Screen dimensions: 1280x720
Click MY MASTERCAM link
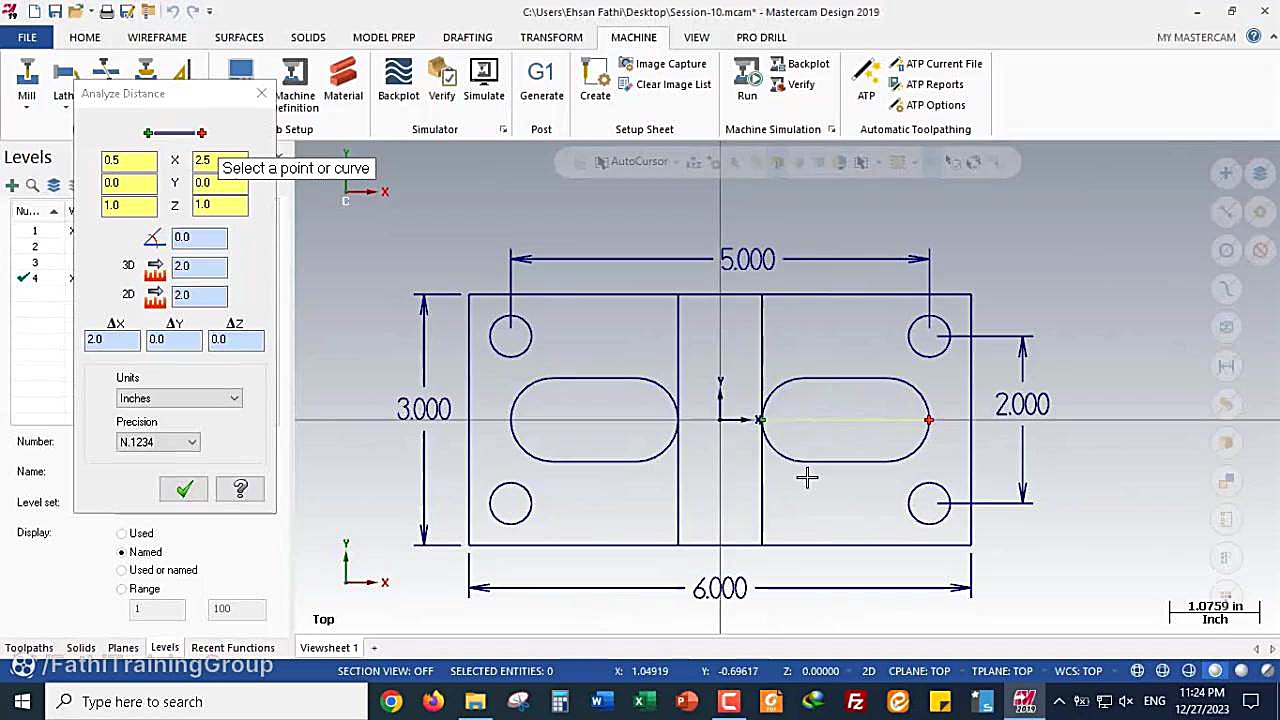(x=1196, y=37)
